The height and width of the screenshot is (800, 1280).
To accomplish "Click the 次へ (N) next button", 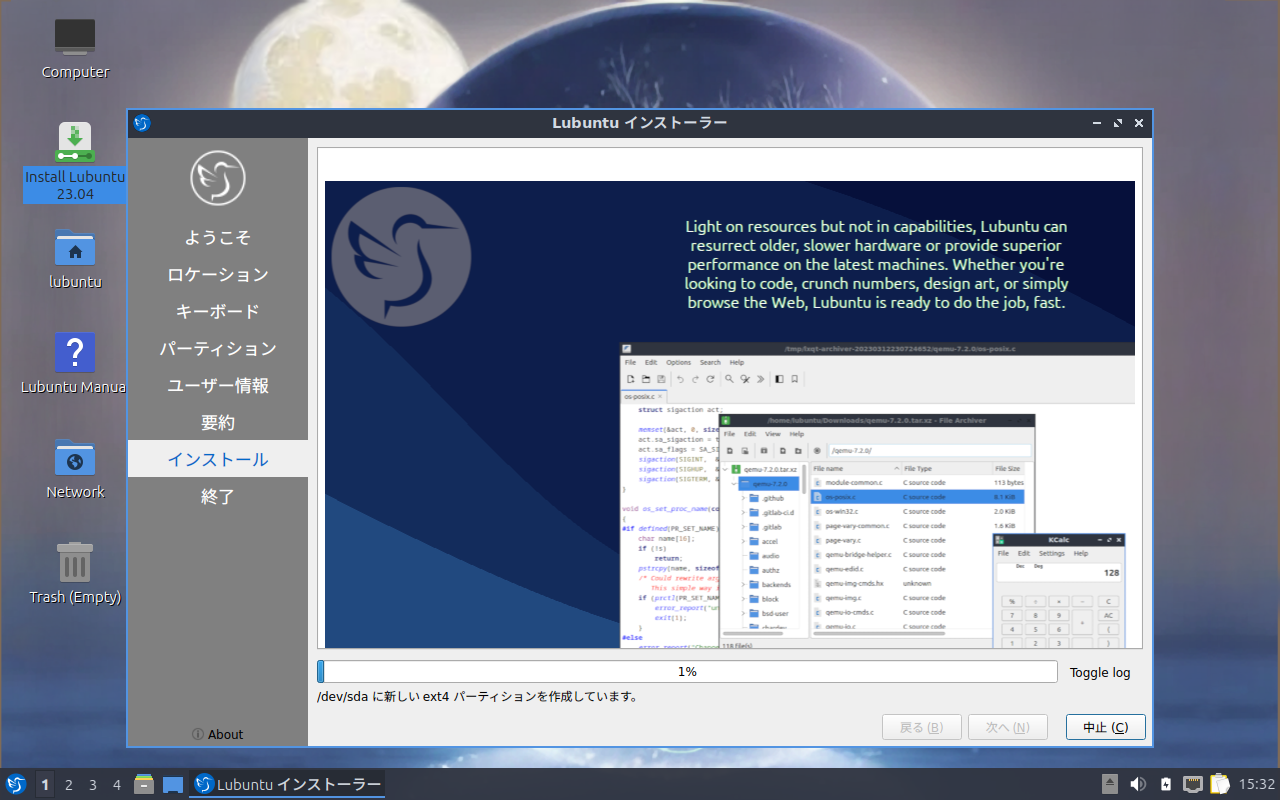I will (1007, 727).
